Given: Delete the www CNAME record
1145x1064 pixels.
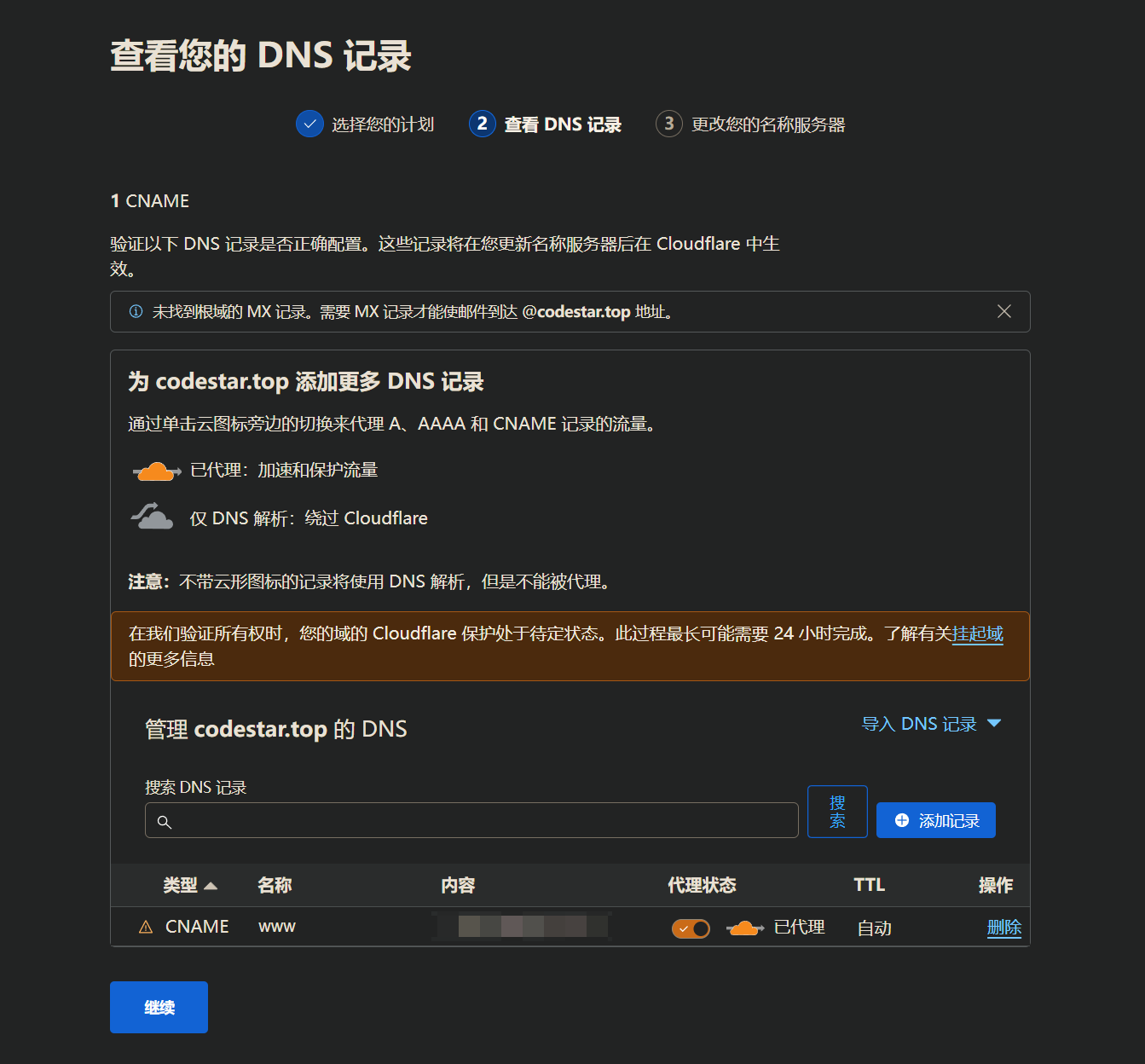Looking at the screenshot, I should coord(1004,928).
